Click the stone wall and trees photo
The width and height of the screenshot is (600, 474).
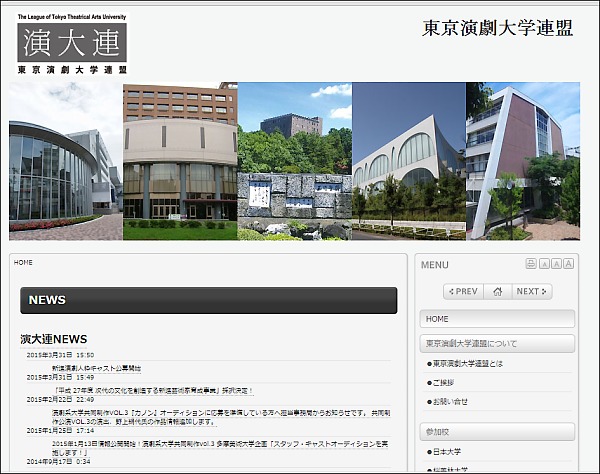tap(295, 161)
